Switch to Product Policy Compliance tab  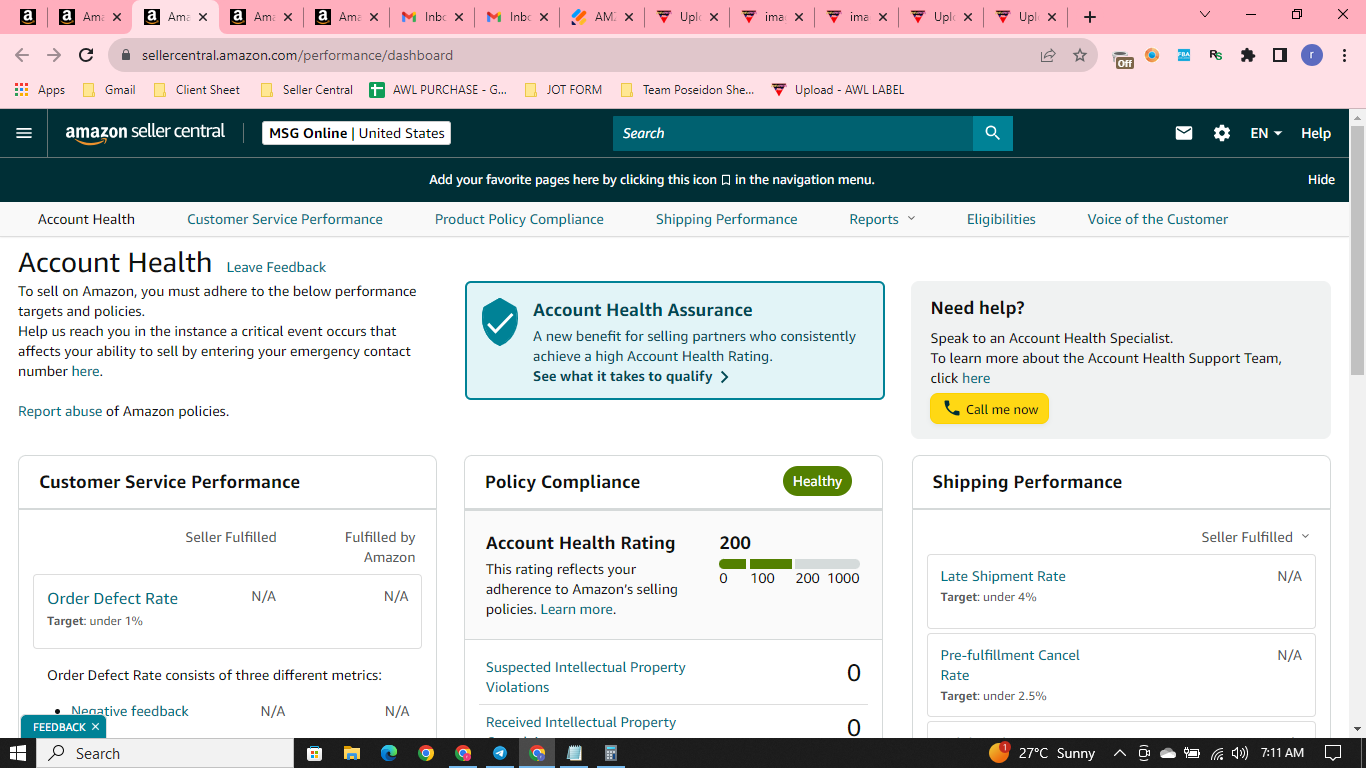tap(519, 219)
